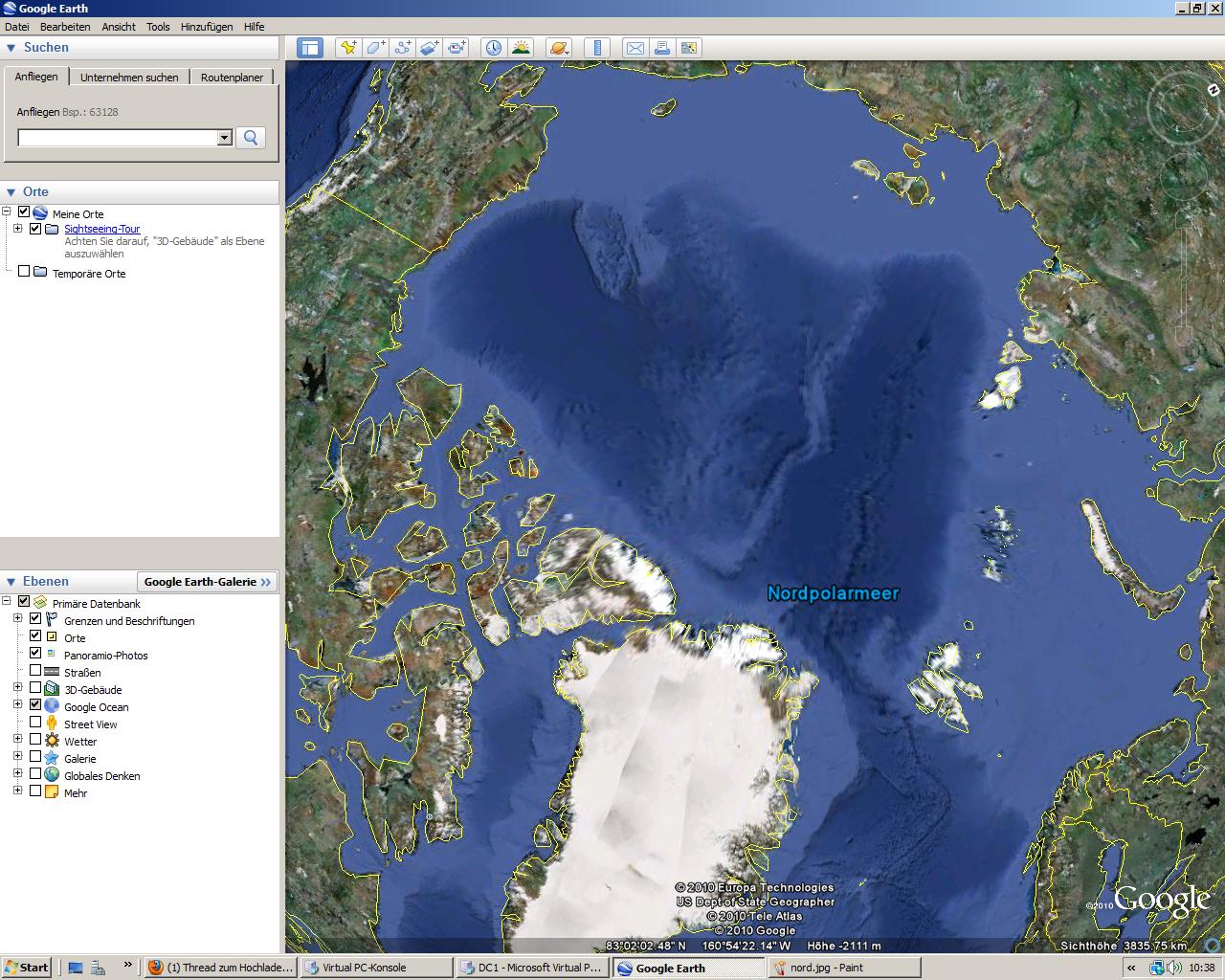Click the email envelope icon
Screen dimensions: 1225x980
(635, 47)
